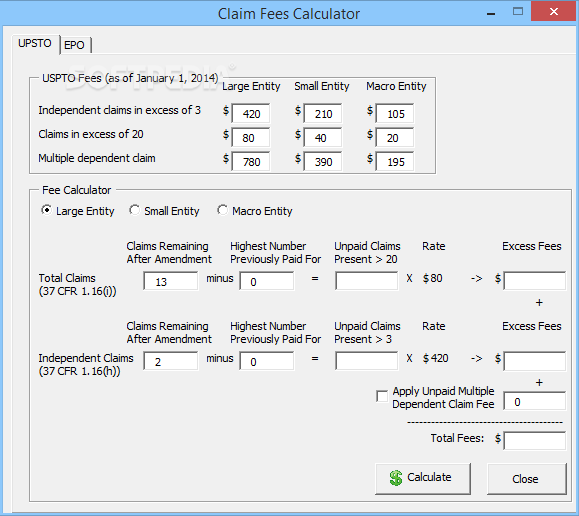Enable Apply Unpaid Multiple Dependent Claim Fee
579x516 pixels.
(x=382, y=396)
